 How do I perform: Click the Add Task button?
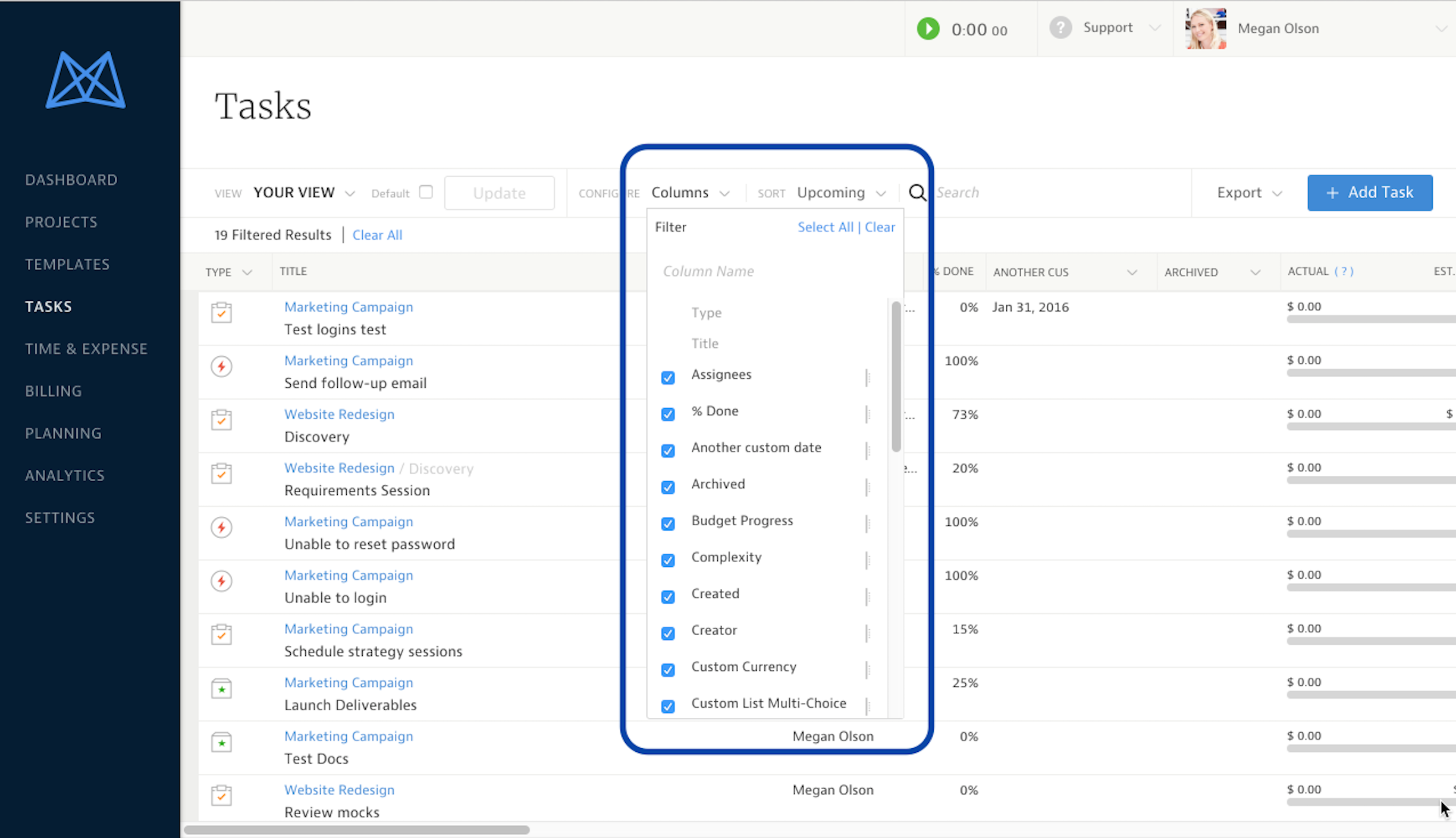1369,193
